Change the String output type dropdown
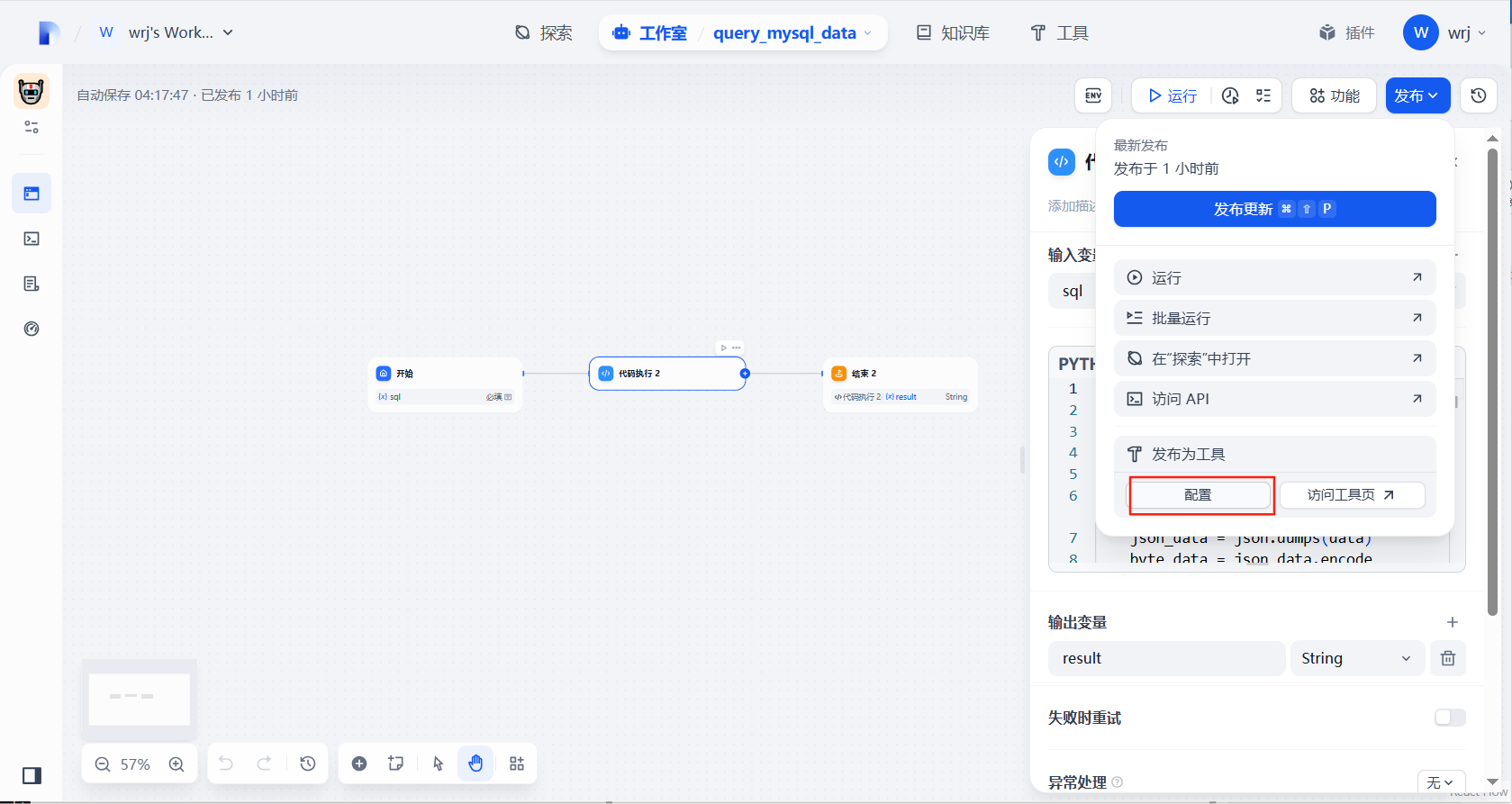Viewport: 1512px width, 804px height. [x=1357, y=658]
